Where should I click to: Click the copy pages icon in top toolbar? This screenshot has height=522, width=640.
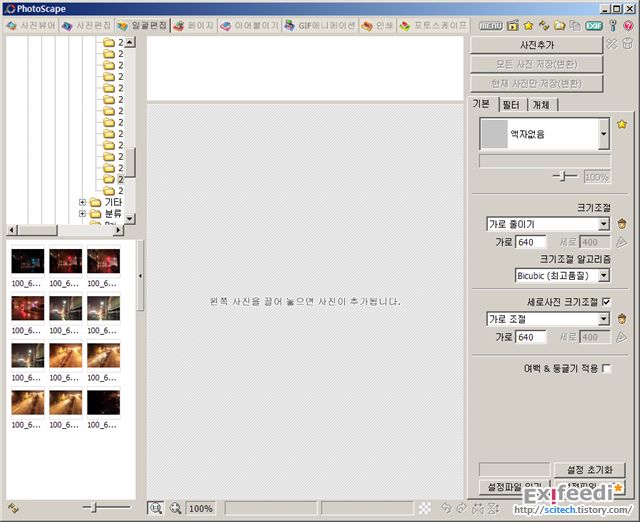pos(575,26)
